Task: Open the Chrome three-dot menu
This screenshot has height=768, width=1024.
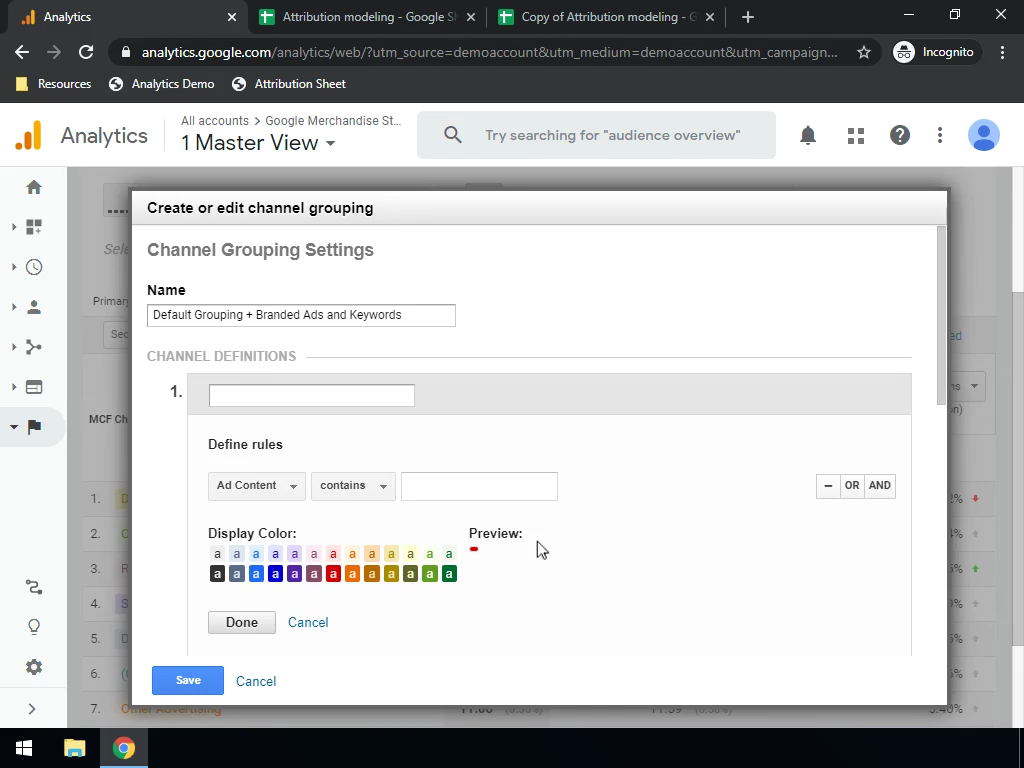Action: coord(1002,52)
